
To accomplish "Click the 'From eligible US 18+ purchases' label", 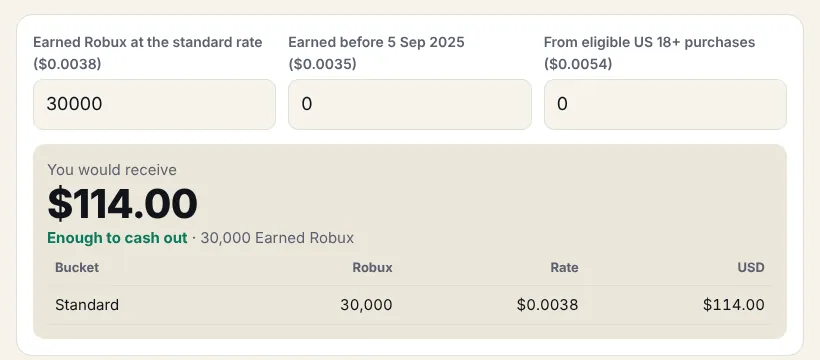I will coord(649,42).
